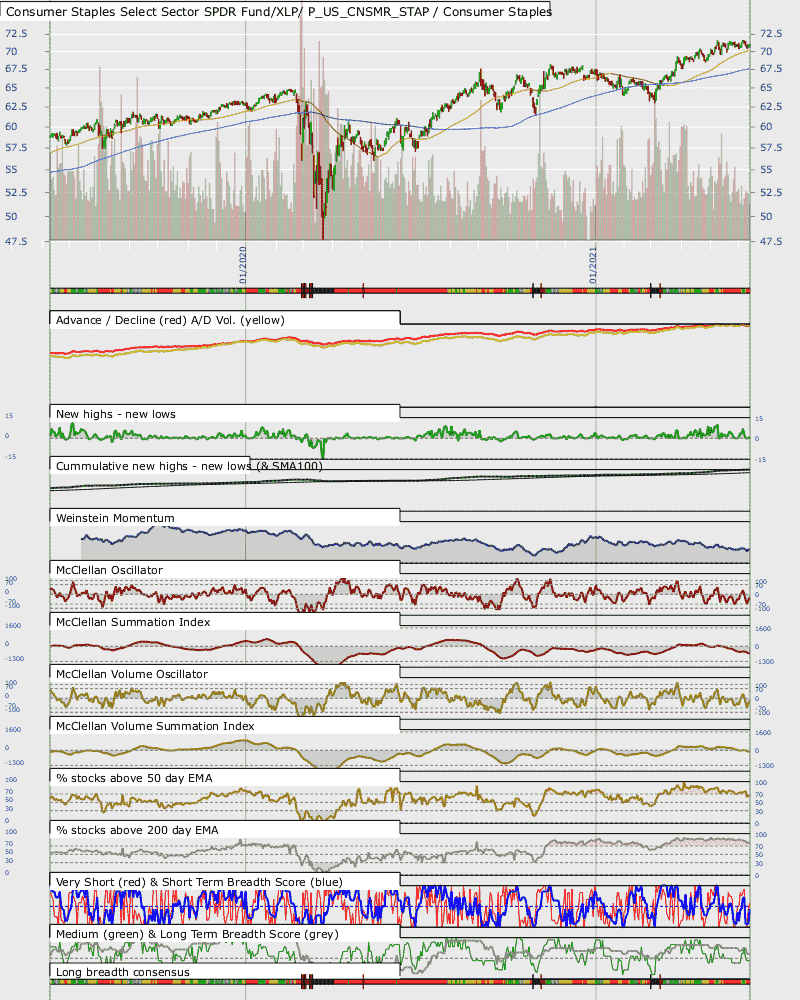
Task: Click the upper breadth consensus color bar below price chart
Action: pyautogui.click(x=400, y=291)
